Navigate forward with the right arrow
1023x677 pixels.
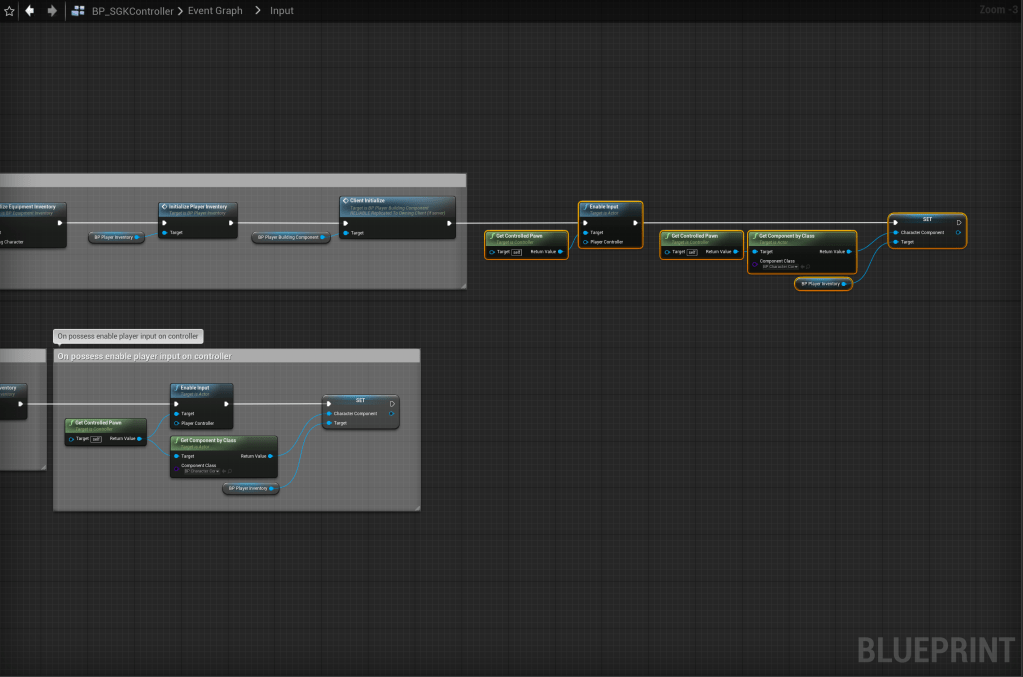point(52,11)
